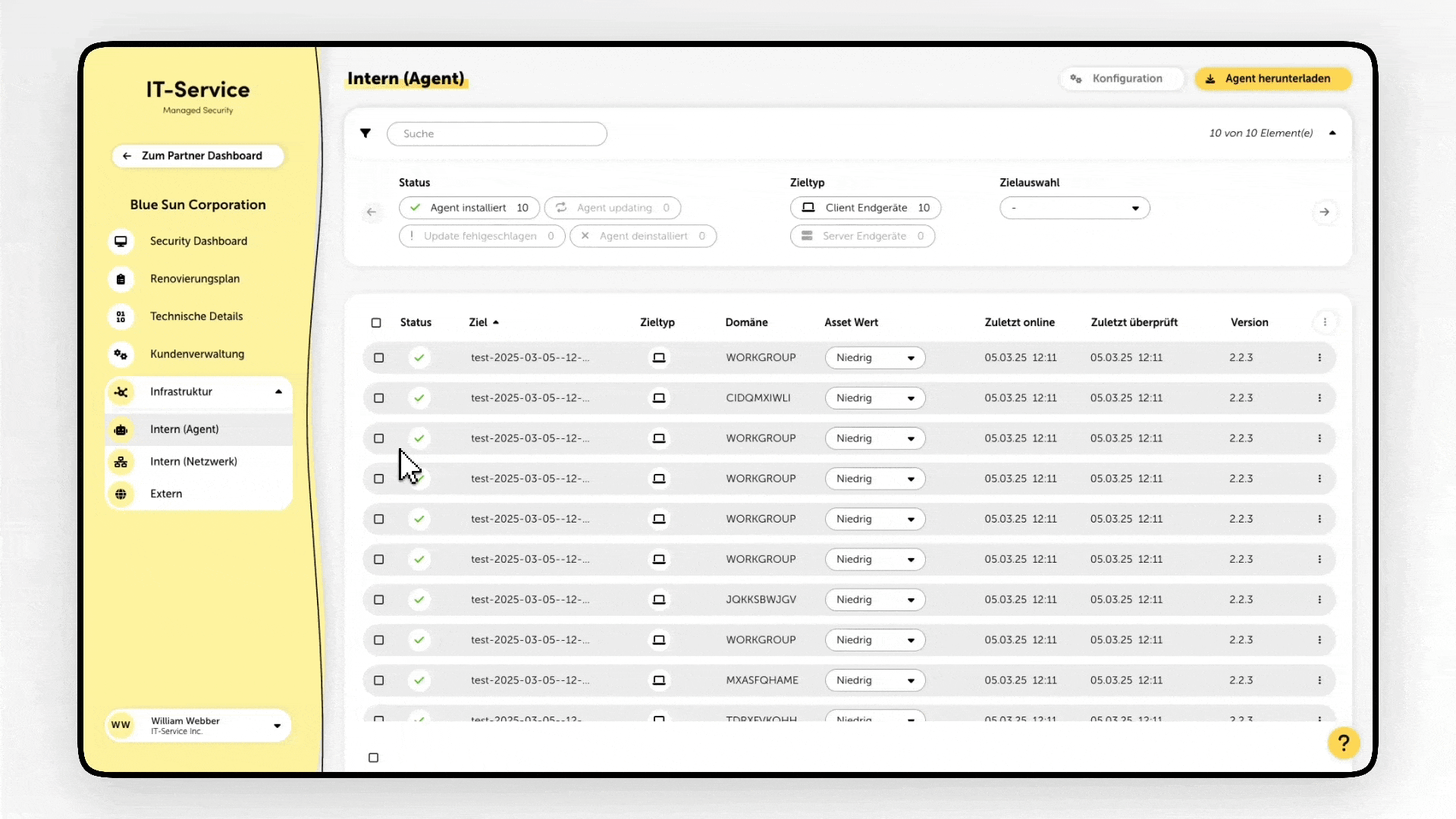Click the Agent herunterladen button
Viewport: 1456px width, 819px height.
tap(1272, 79)
